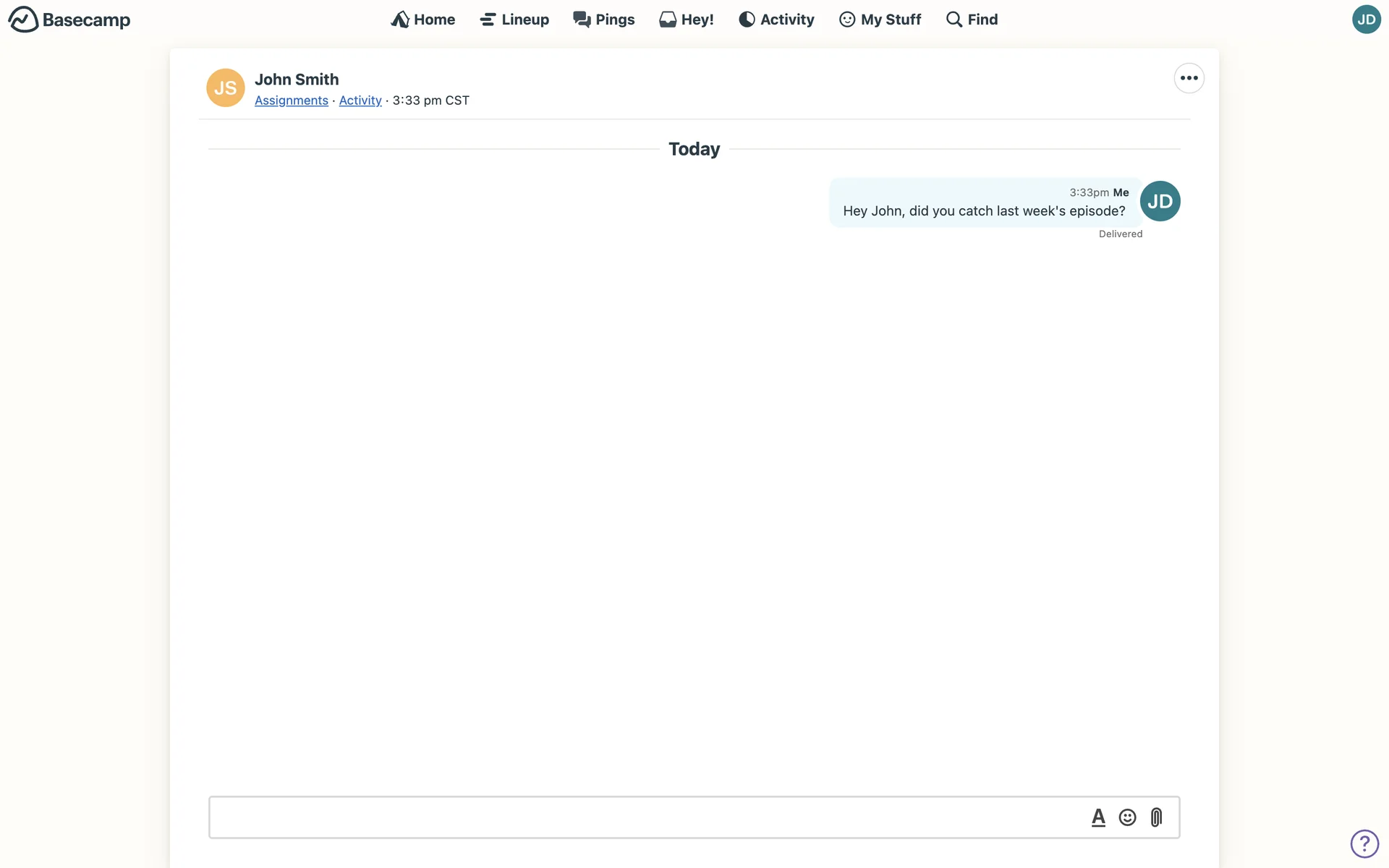The image size is (1389, 868).
Task: Open the three-dot options menu
Action: [x=1189, y=78]
